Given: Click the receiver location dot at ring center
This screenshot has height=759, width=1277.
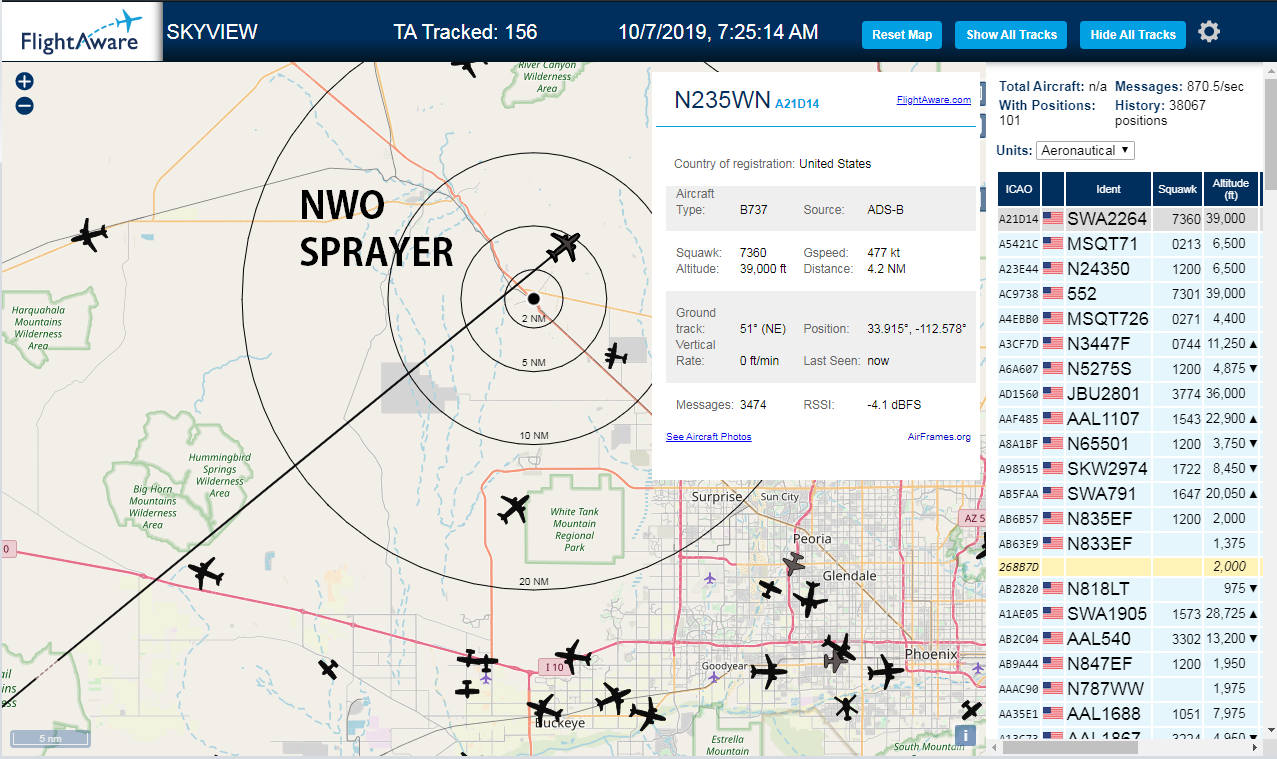Looking at the screenshot, I should [533, 298].
